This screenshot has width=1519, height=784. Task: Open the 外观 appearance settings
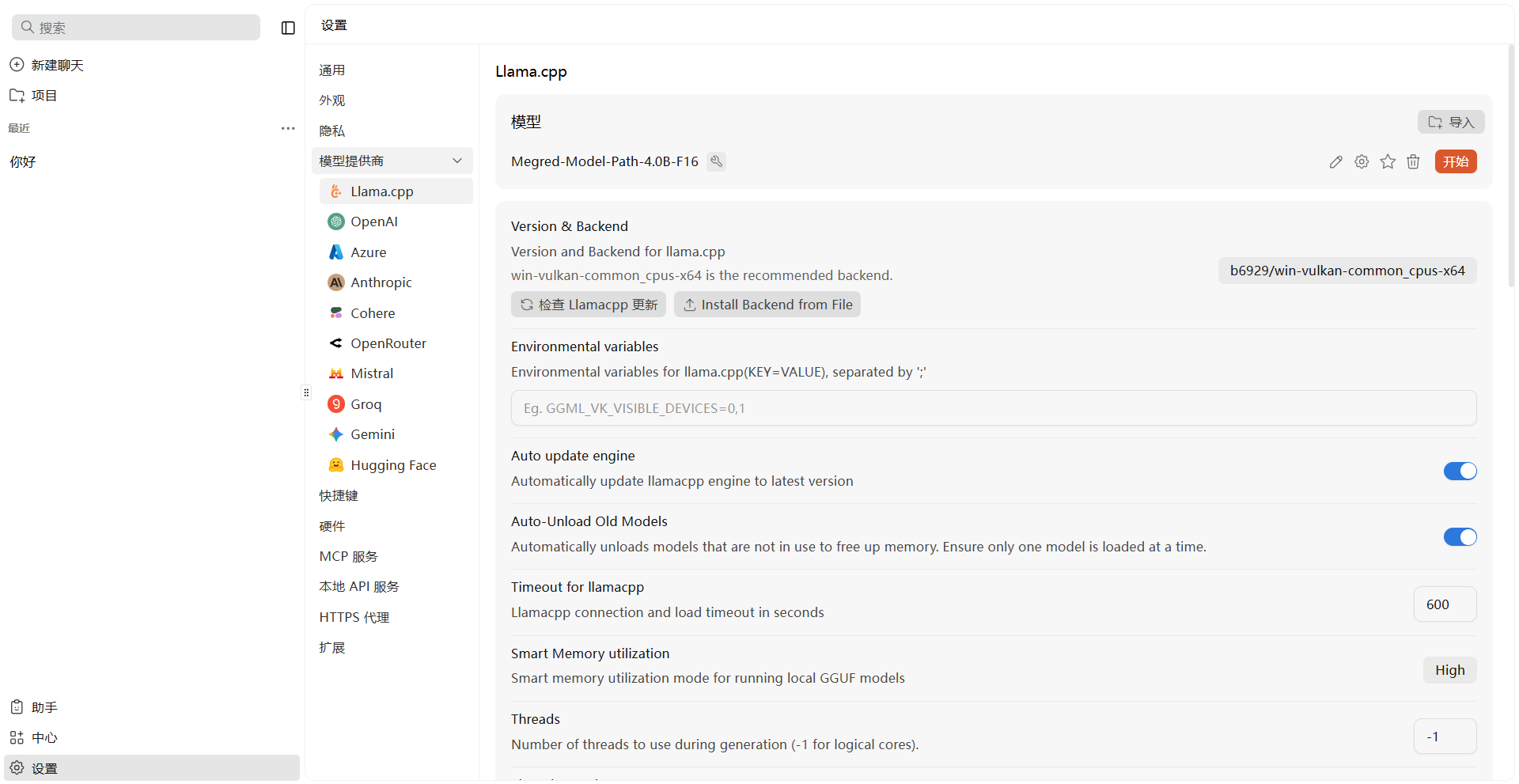332,100
